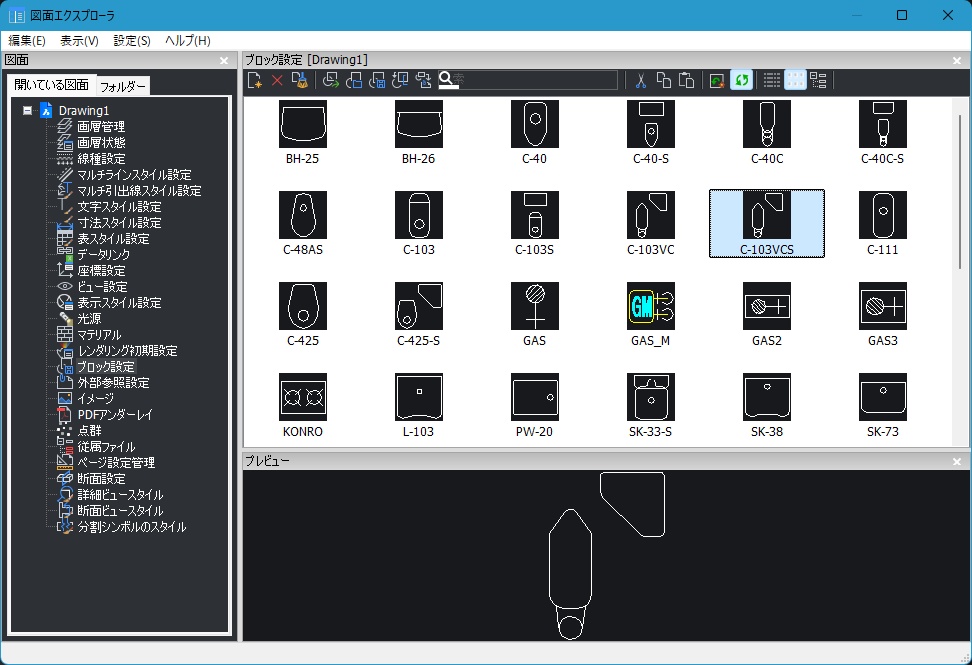
Task: Switch to the 開いている図面 tab
Action: point(51,85)
